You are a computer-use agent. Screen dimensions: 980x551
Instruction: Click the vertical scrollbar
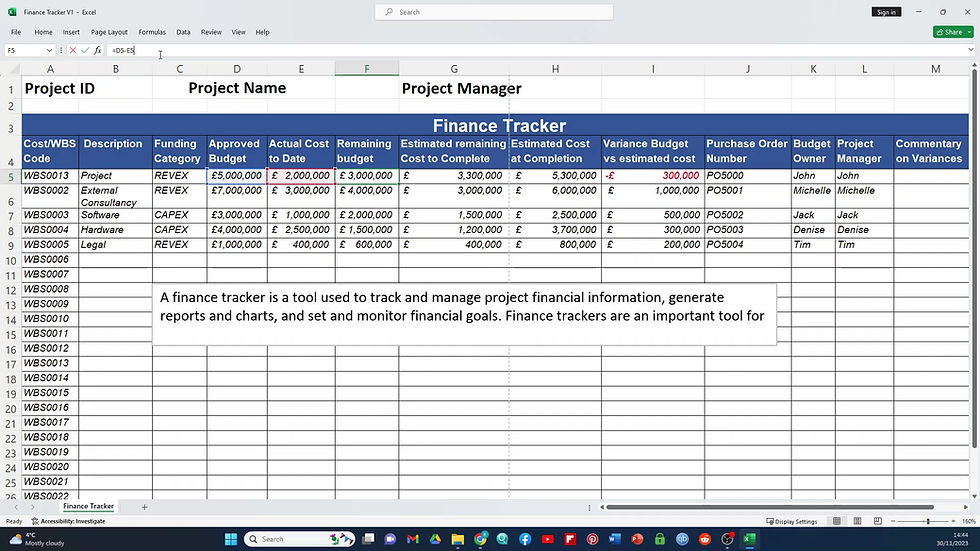coord(974,259)
